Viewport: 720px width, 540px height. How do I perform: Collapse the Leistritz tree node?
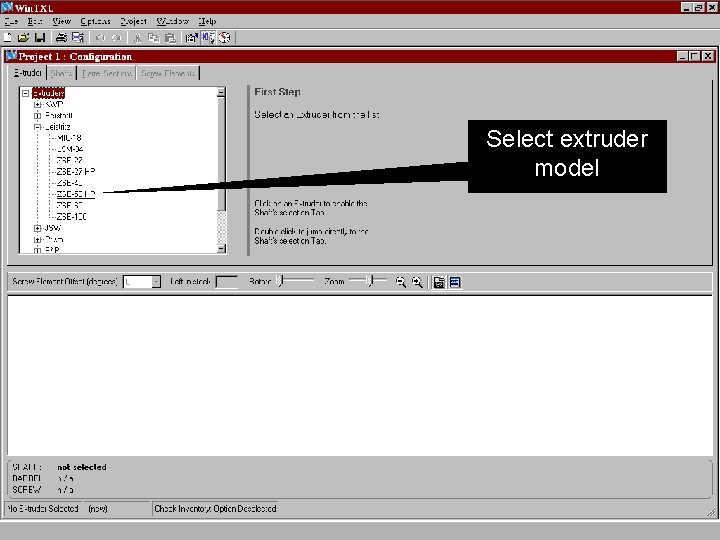38,127
